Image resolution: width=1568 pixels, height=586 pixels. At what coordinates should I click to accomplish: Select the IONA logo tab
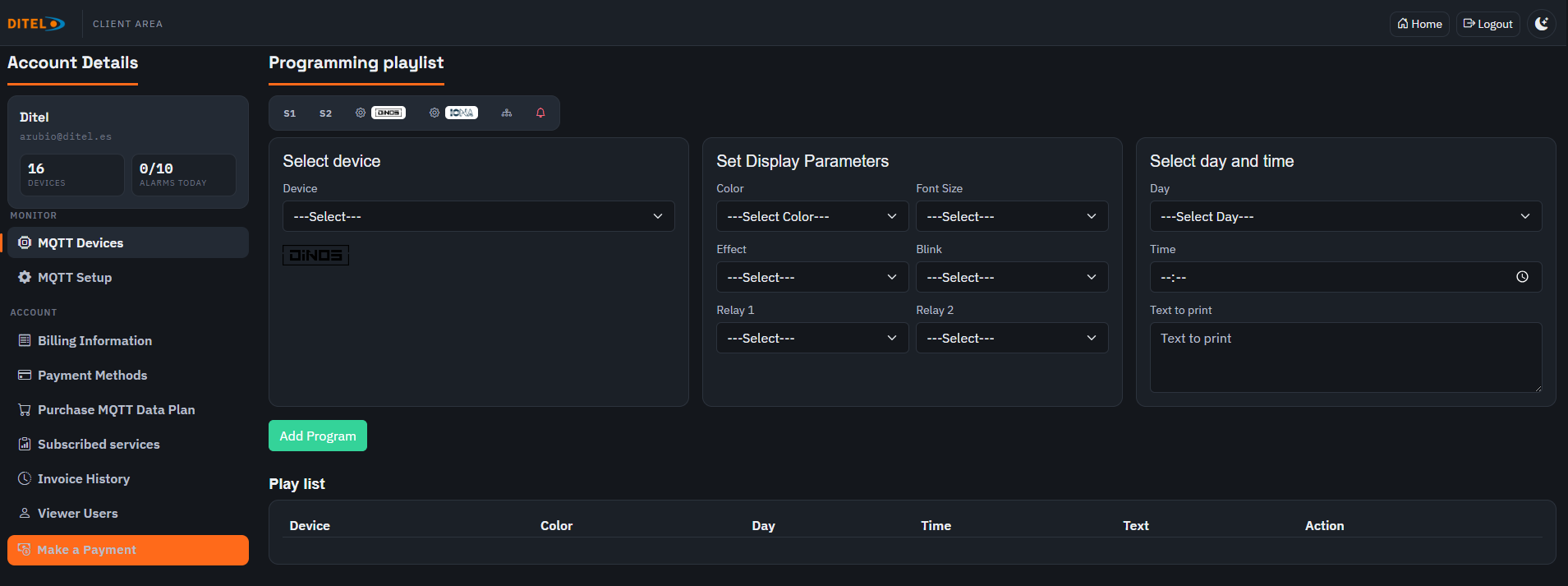pos(462,113)
